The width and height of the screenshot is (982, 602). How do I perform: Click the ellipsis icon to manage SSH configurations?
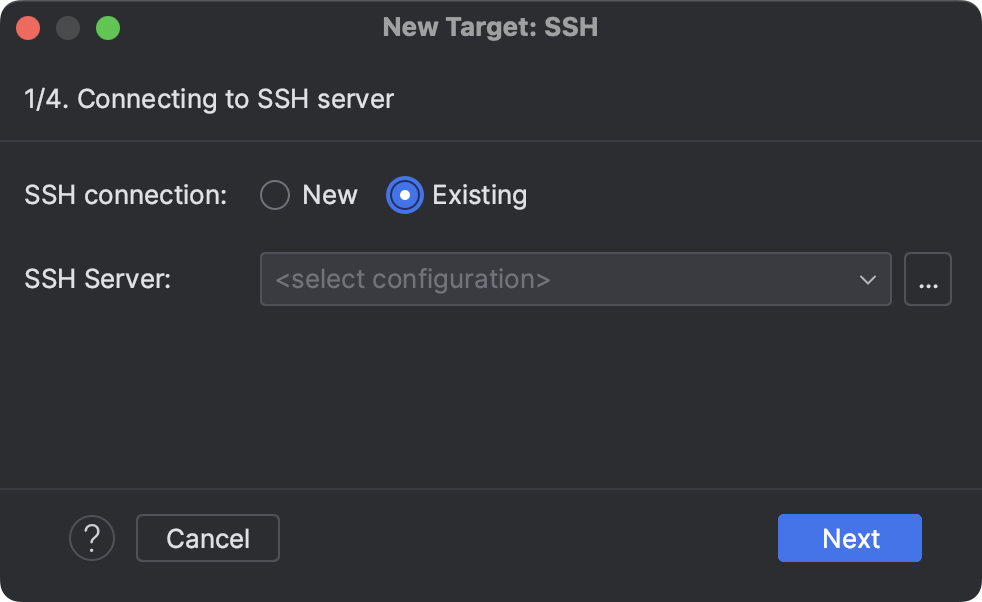(x=928, y=279)
